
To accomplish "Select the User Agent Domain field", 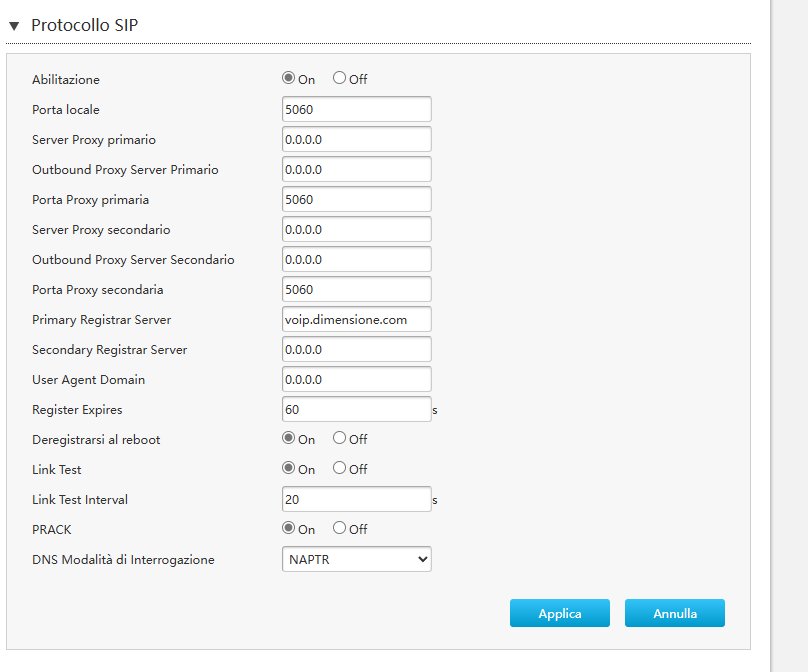I will tap(357, 379).
